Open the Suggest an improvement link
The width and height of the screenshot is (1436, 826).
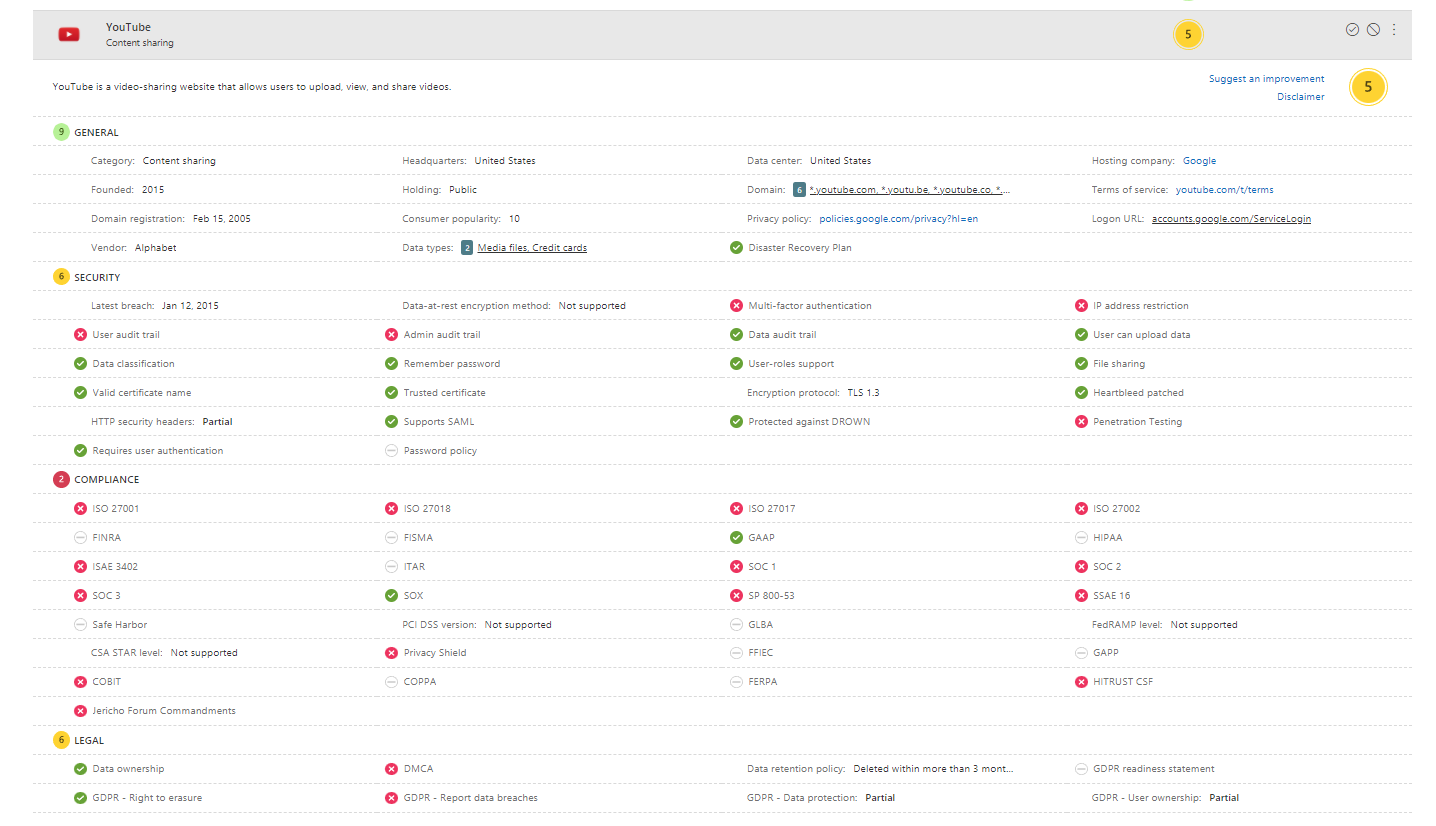1266,79
